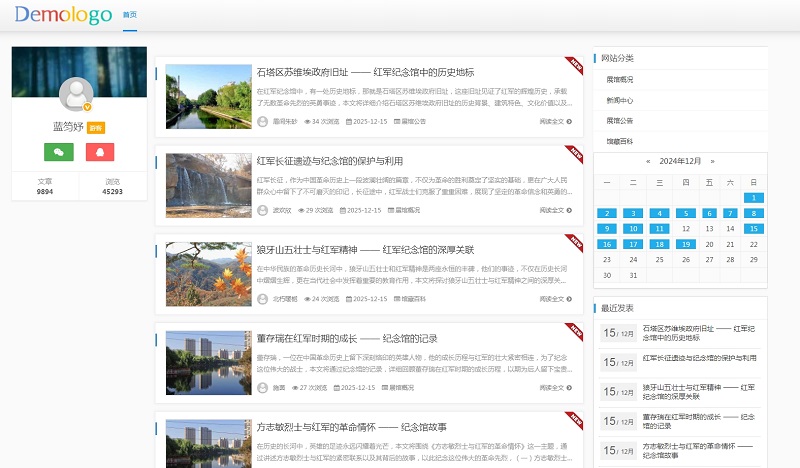The width and height of the screenshot is (800, 468).
Task: Select day 19 in the calendar
Action: pos(686,244)
